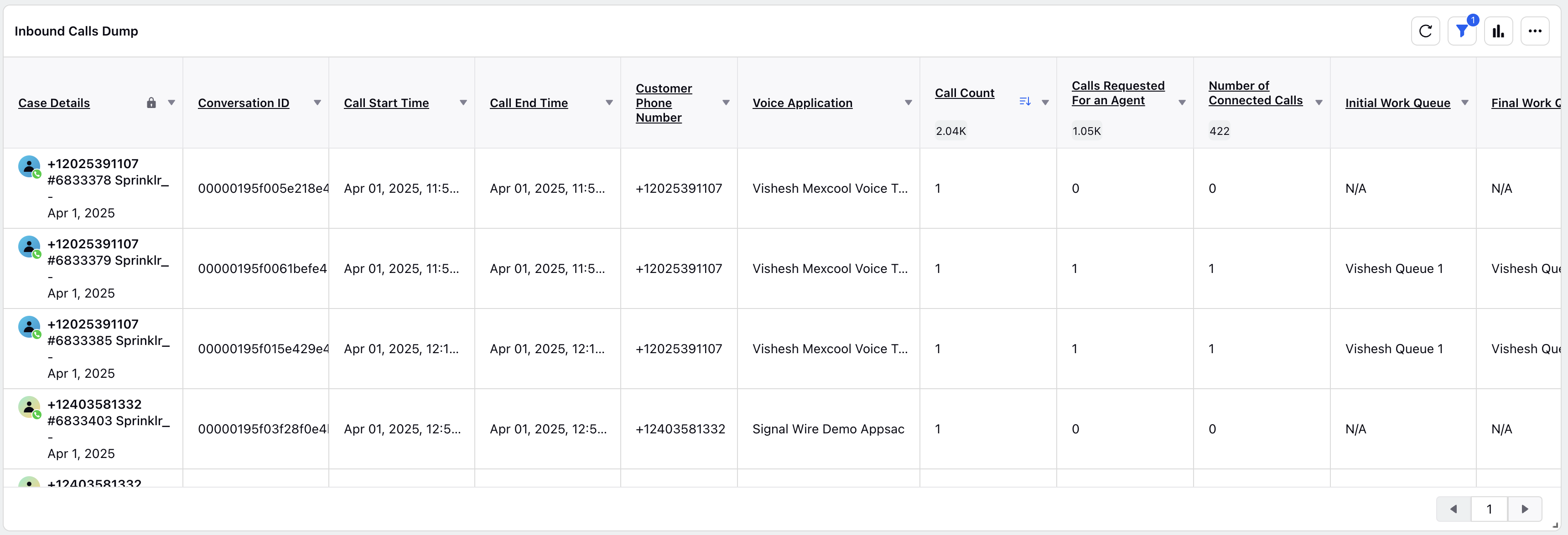Click Inbound Calls Dump widget title

click(x=76, y=31)
